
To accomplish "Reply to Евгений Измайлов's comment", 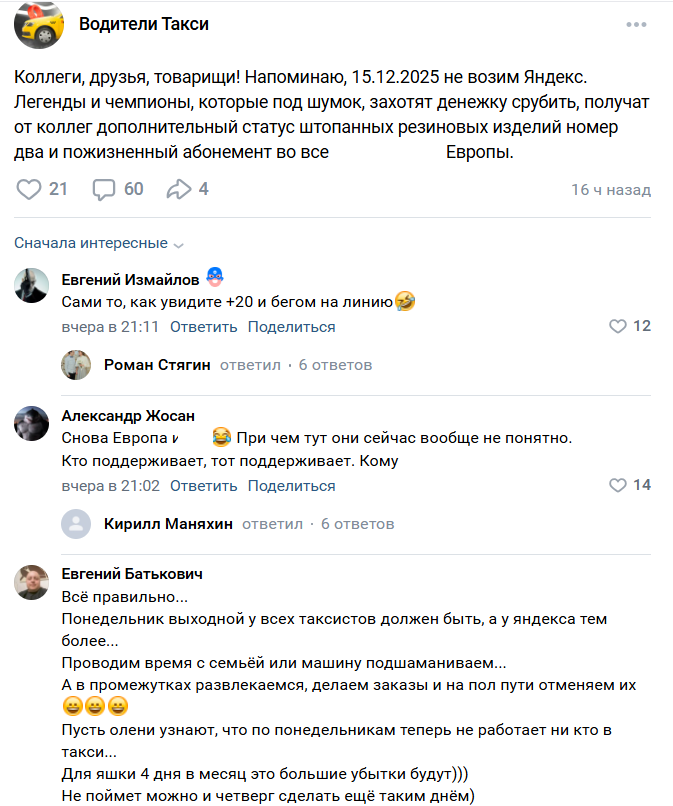I will (203, 327).
